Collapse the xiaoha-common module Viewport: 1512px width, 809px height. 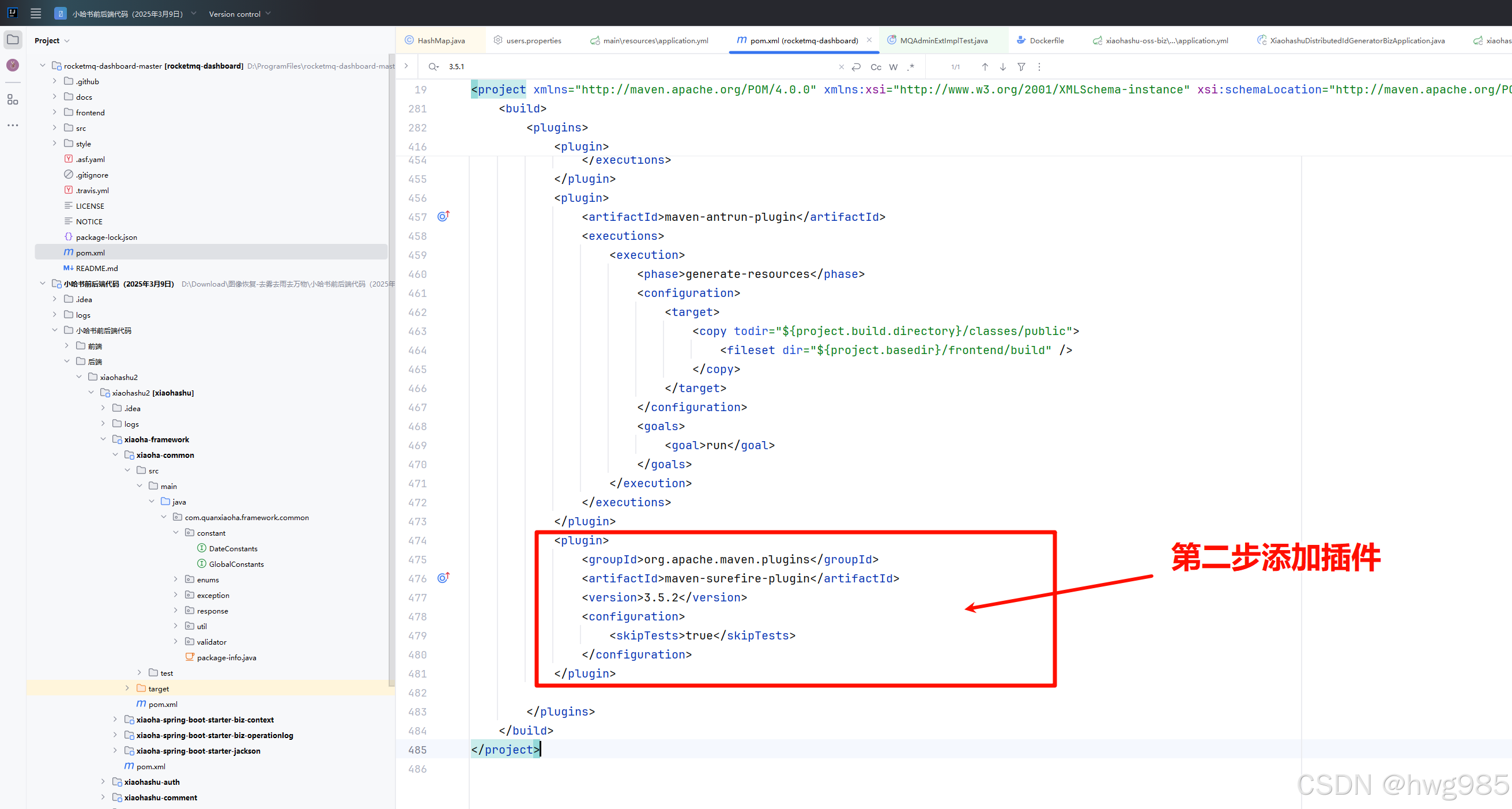coord(116,454)
